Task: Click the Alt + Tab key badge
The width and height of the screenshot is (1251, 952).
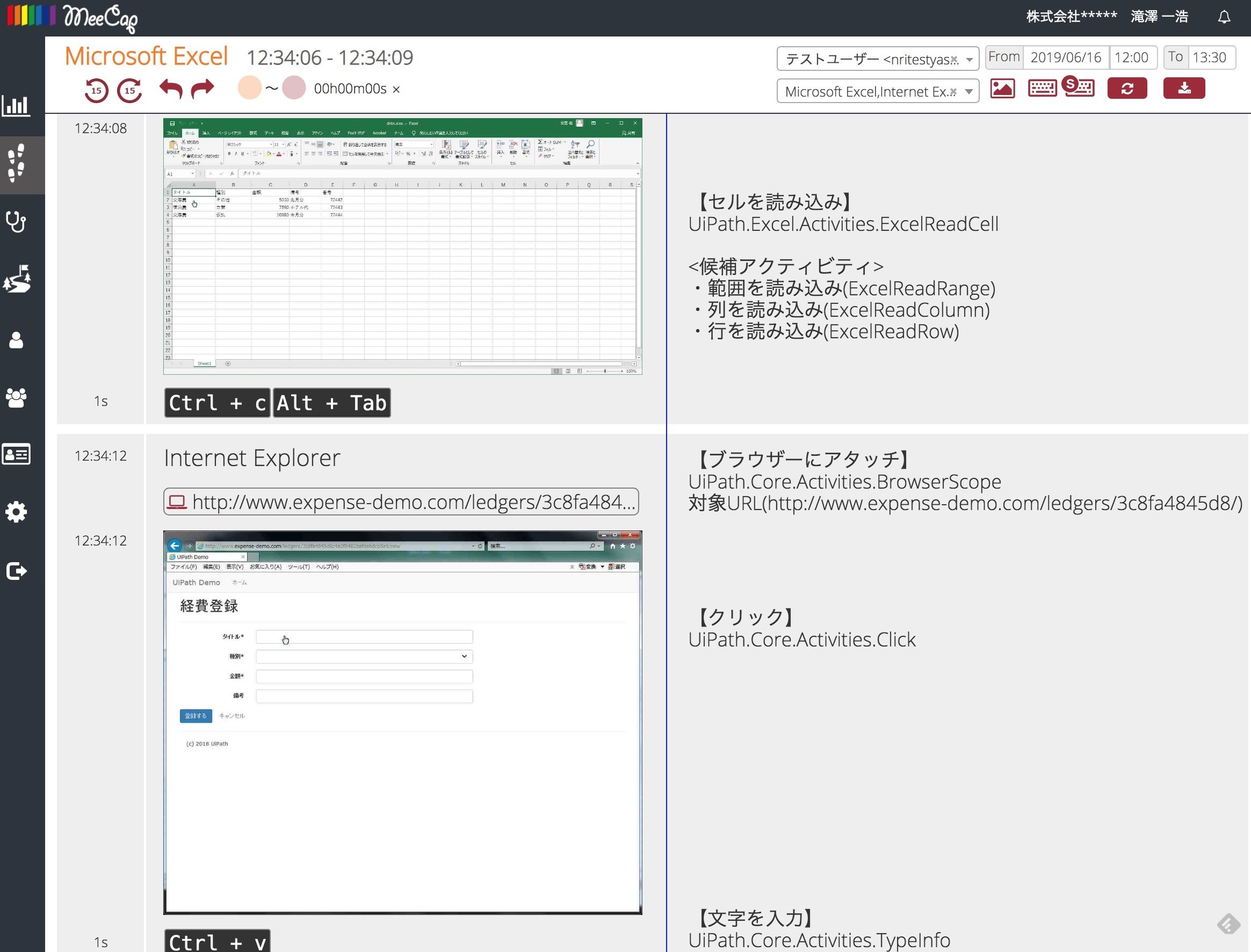Action: 331,403
